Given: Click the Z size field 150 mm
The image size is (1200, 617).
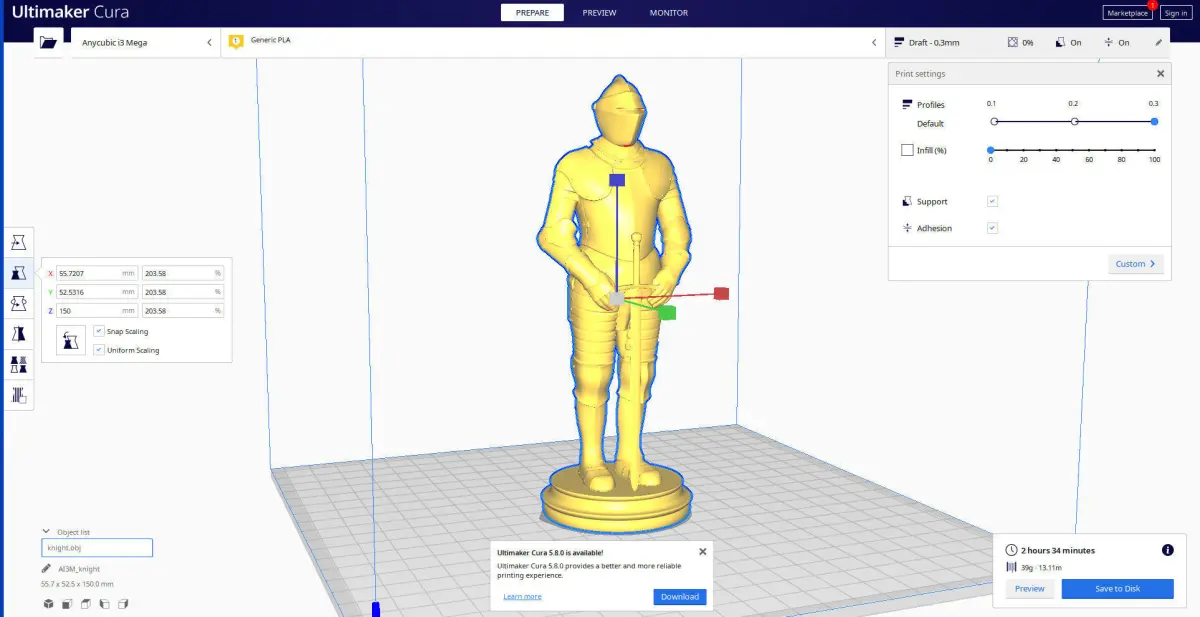Looking at the screenshot, I should tap(97, 311).
